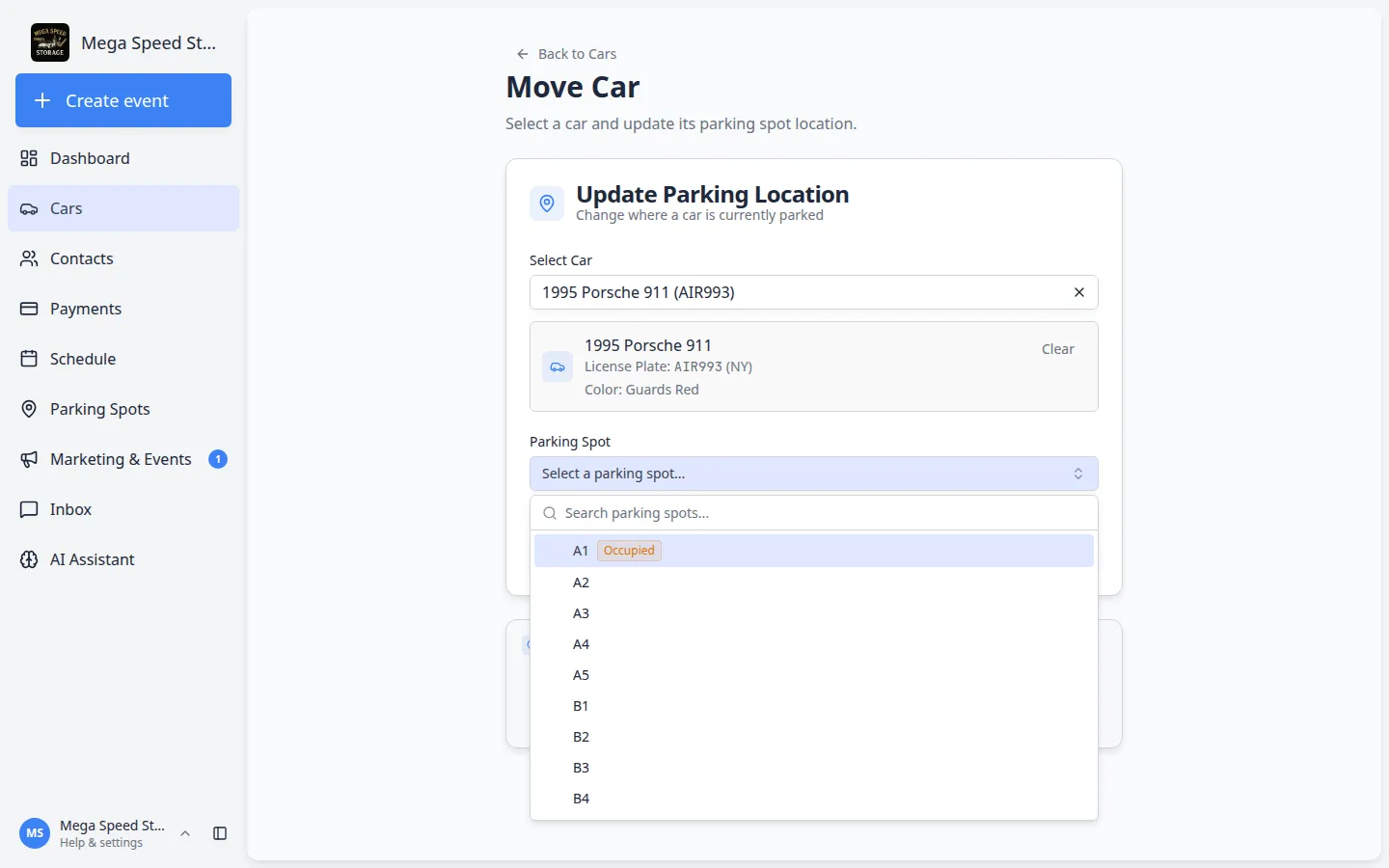
Task: Open the Select Car combo box
Action: [x=814, y=292]
